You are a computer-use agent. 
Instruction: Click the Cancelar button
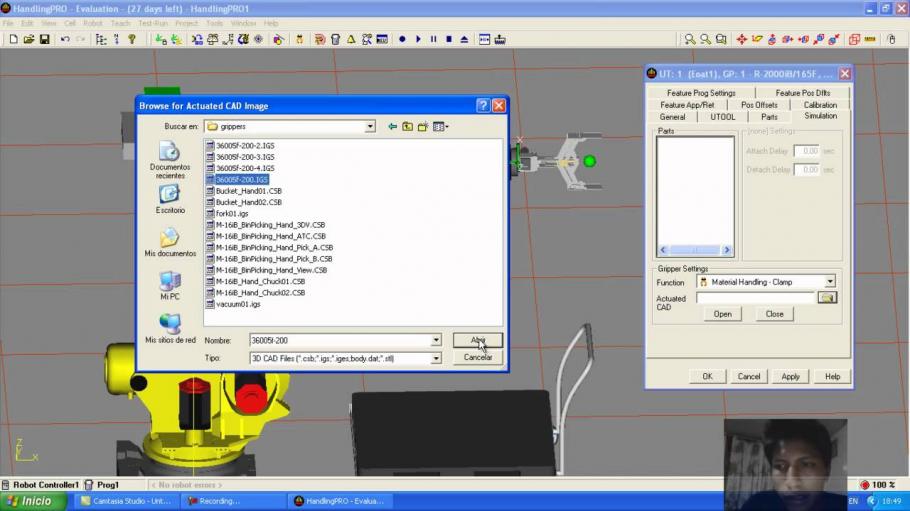pos(477,357)
